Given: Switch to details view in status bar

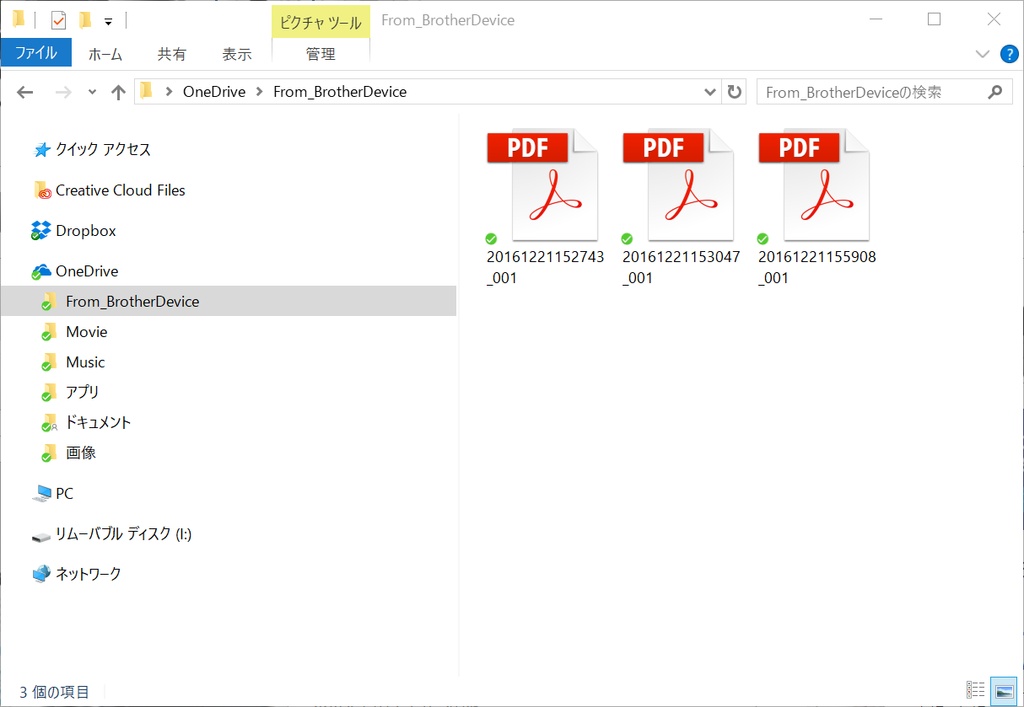Looking at the screenshot, I should tap(976, 689).
